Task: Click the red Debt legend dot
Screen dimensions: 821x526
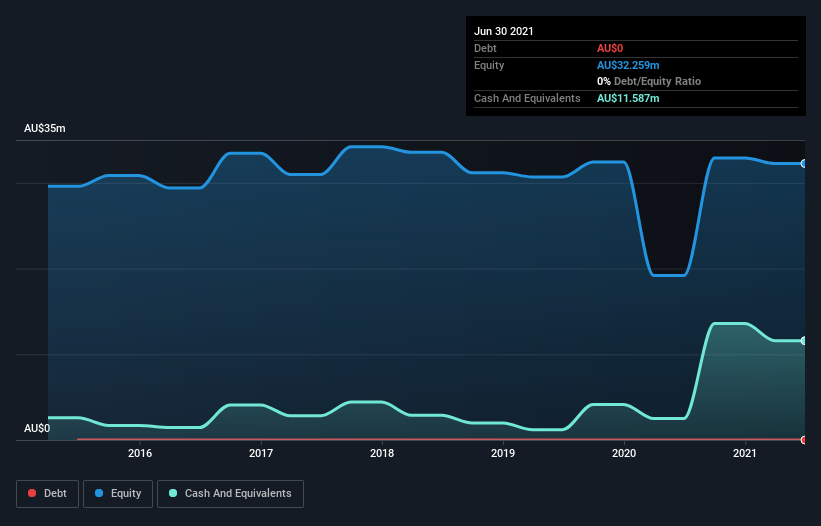Action: pos(32,493)
